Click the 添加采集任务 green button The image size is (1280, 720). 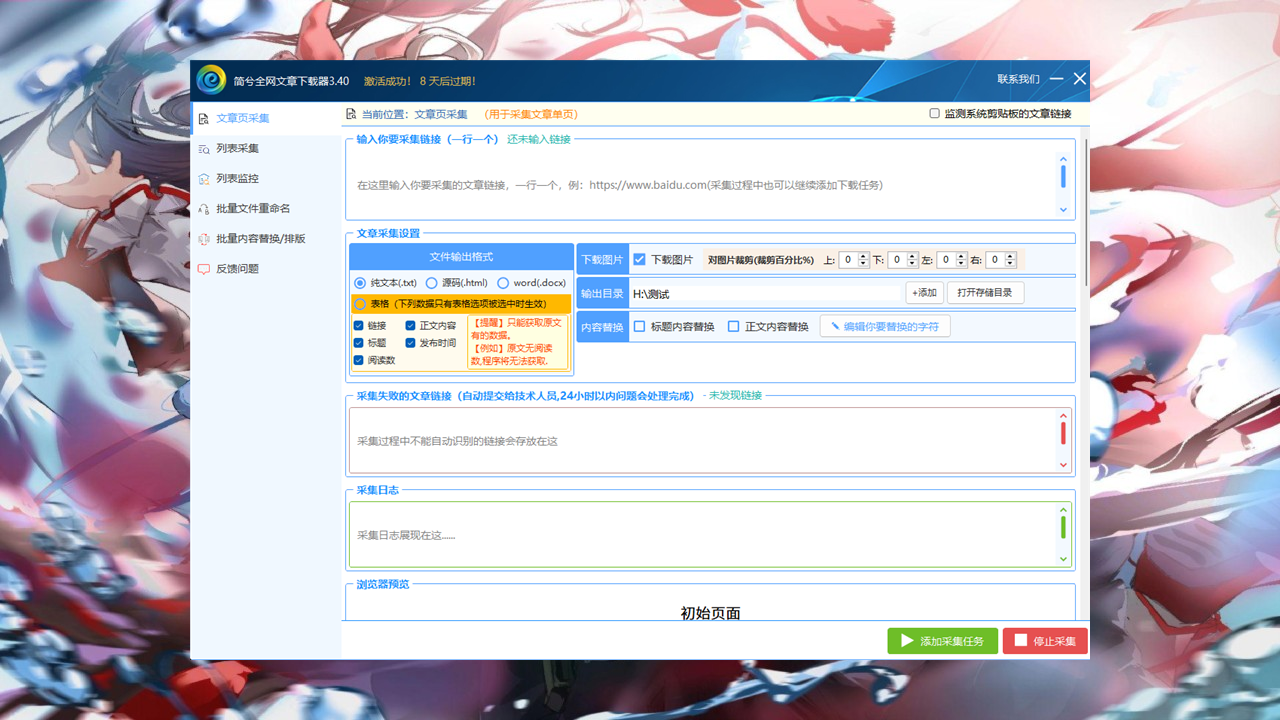(942, 641)
